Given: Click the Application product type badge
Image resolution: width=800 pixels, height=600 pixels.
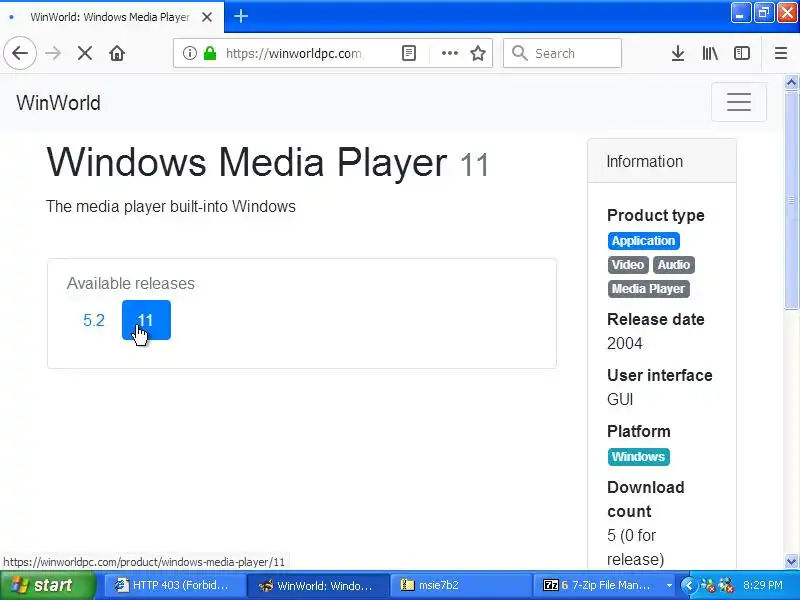Looking at the screenshot, I should (643, 241).
